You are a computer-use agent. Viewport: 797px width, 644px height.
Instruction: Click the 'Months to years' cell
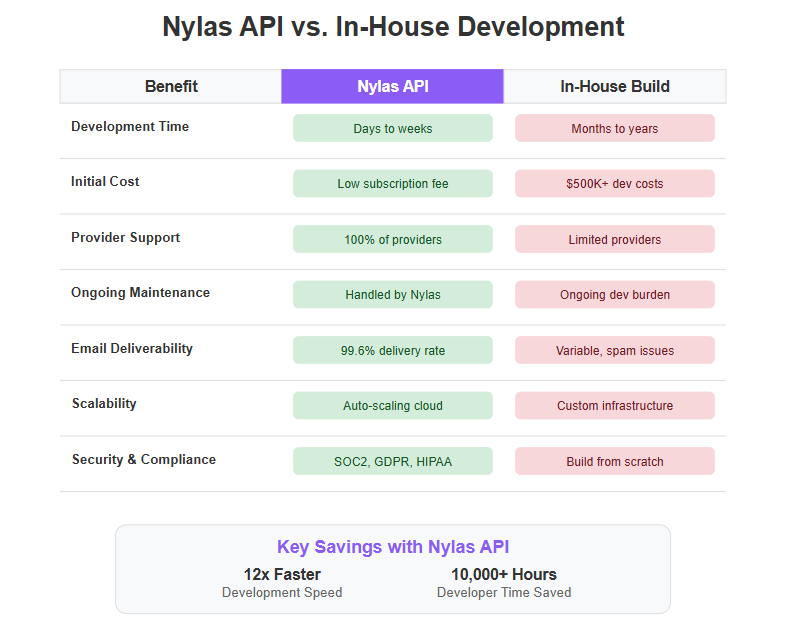tap(615, 128)
